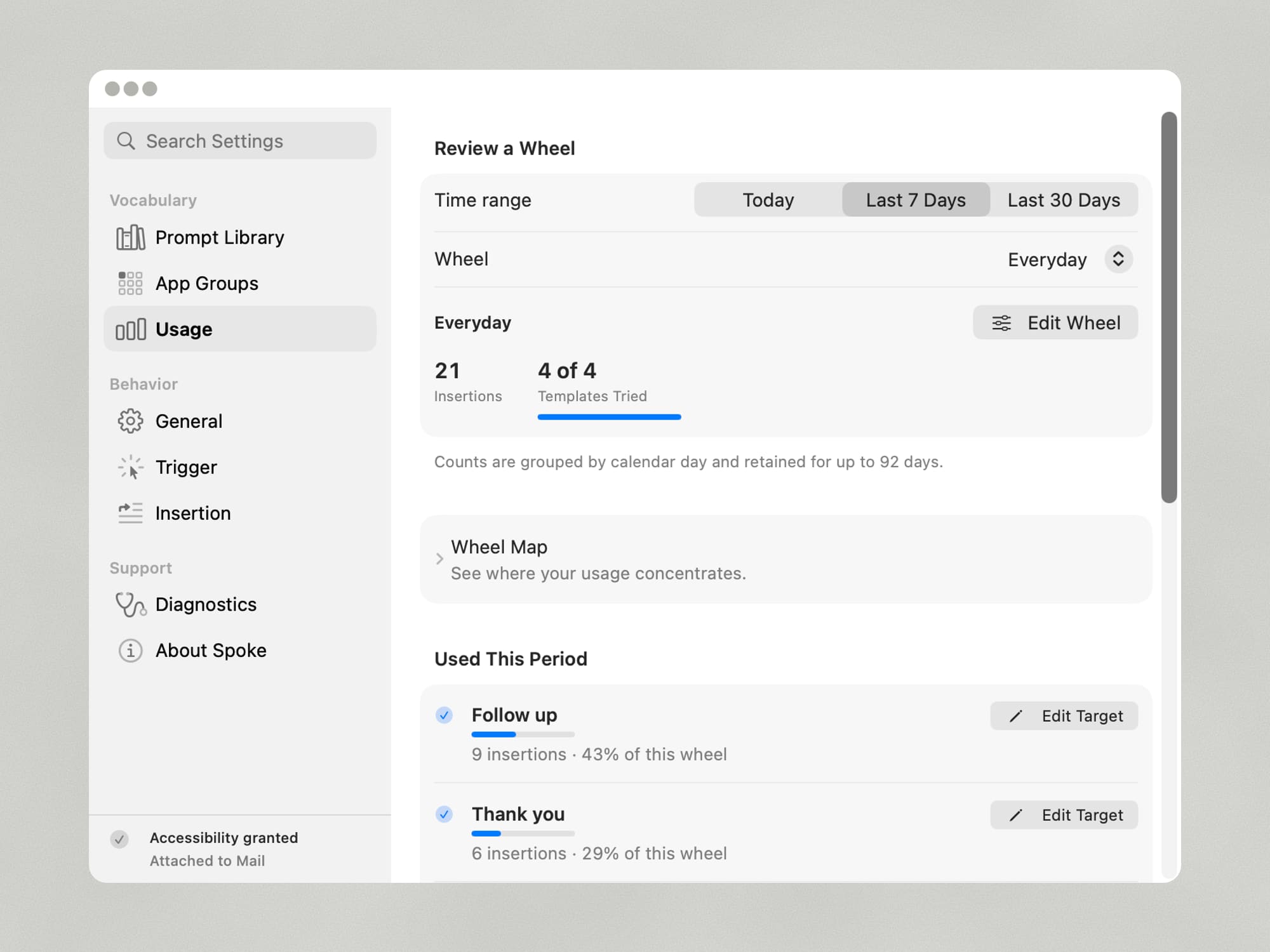Click Edit Target for Follow up
Image resolution: width=1270 pixels, height=952 pixels.
point(1064,717)
